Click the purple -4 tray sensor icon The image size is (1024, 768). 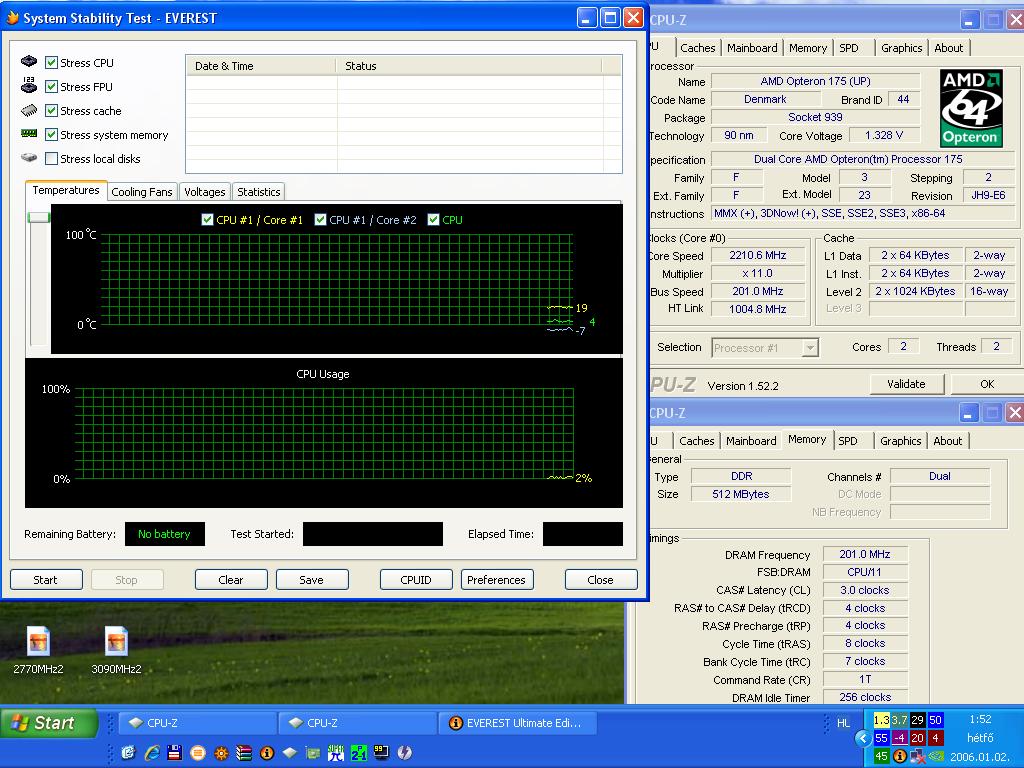click(x=899, y=738)
